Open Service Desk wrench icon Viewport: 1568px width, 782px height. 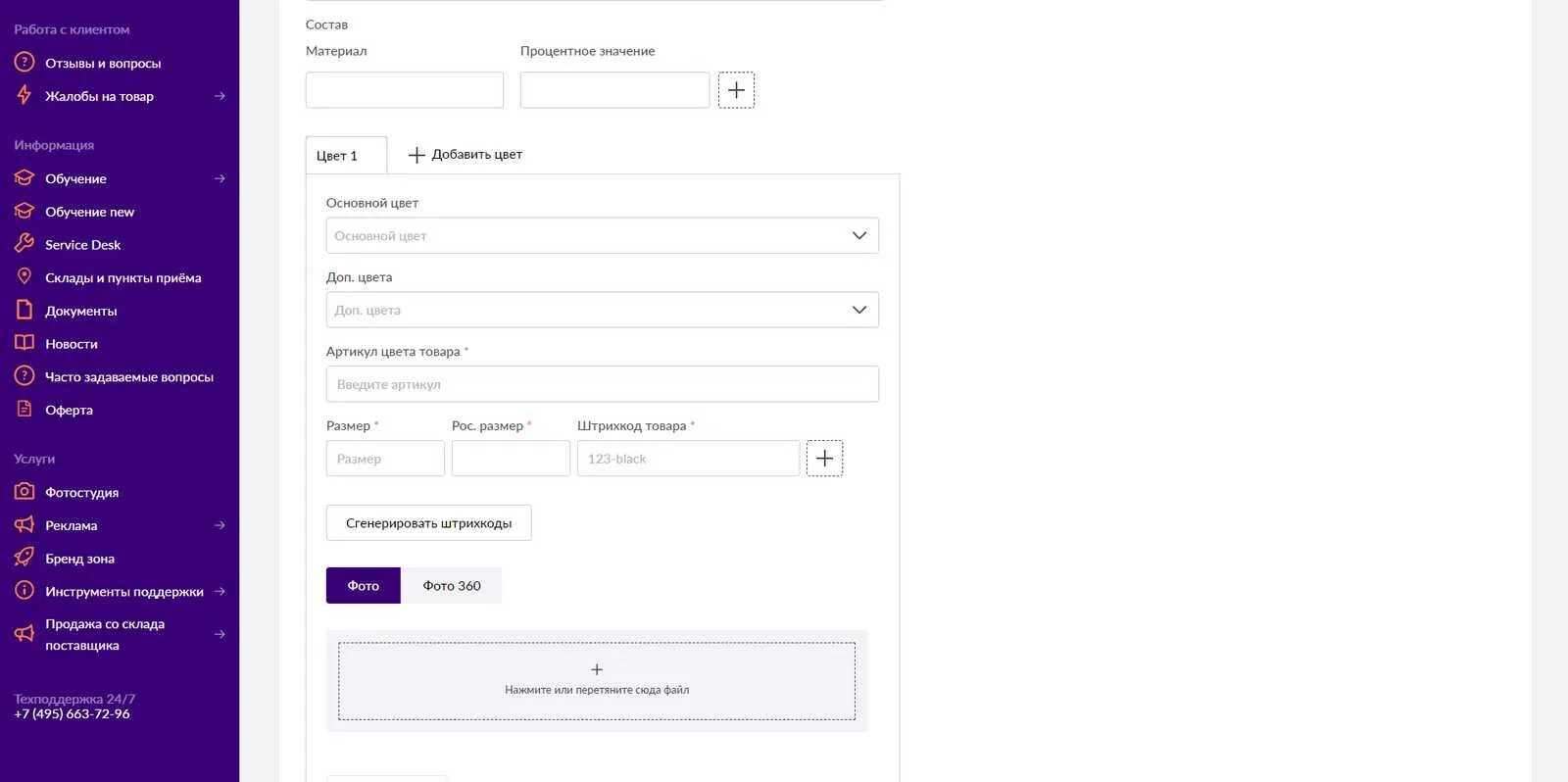(x=24, y=244)
